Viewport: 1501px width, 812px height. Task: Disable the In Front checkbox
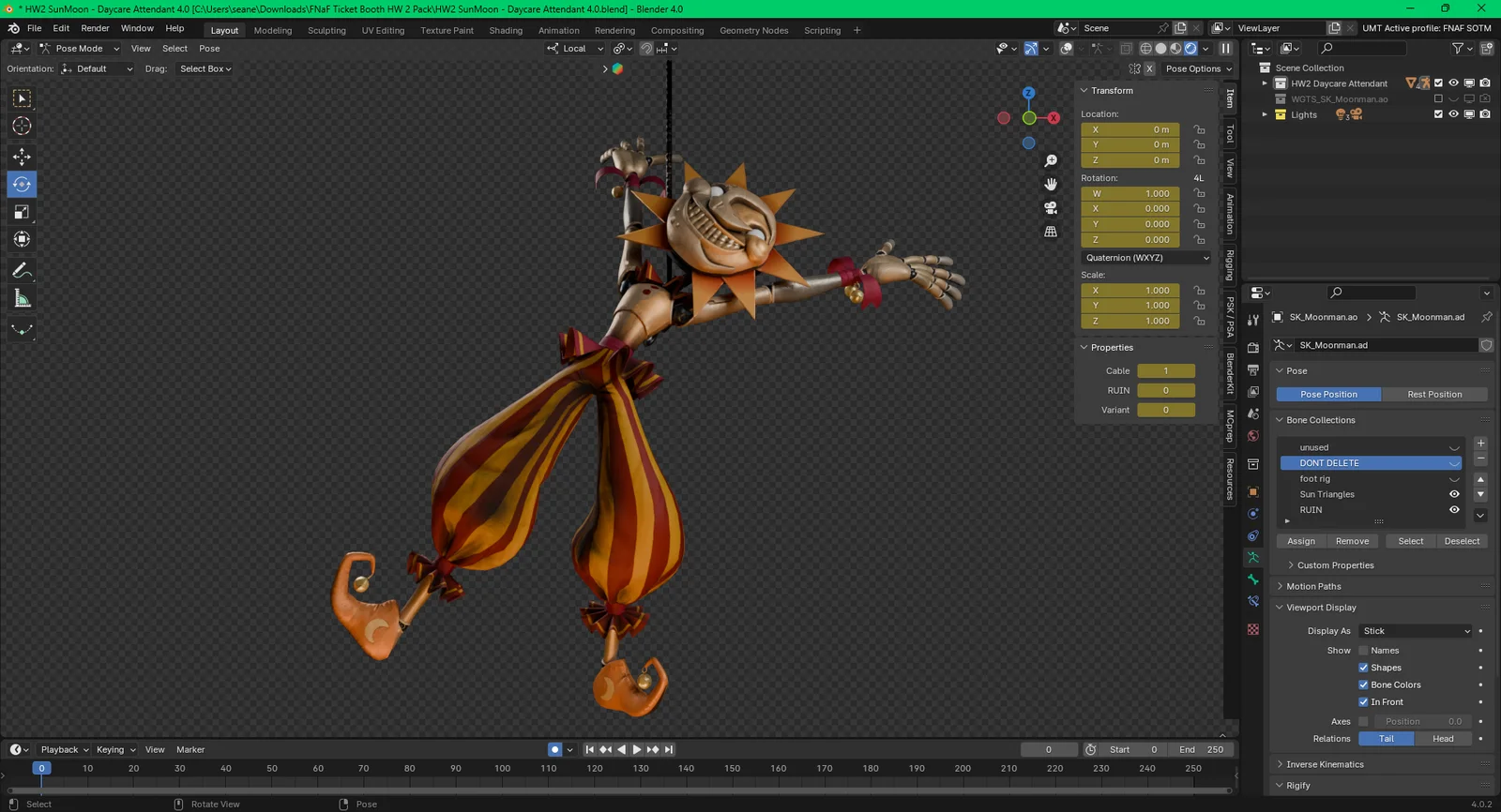[x=1363, y=702]
